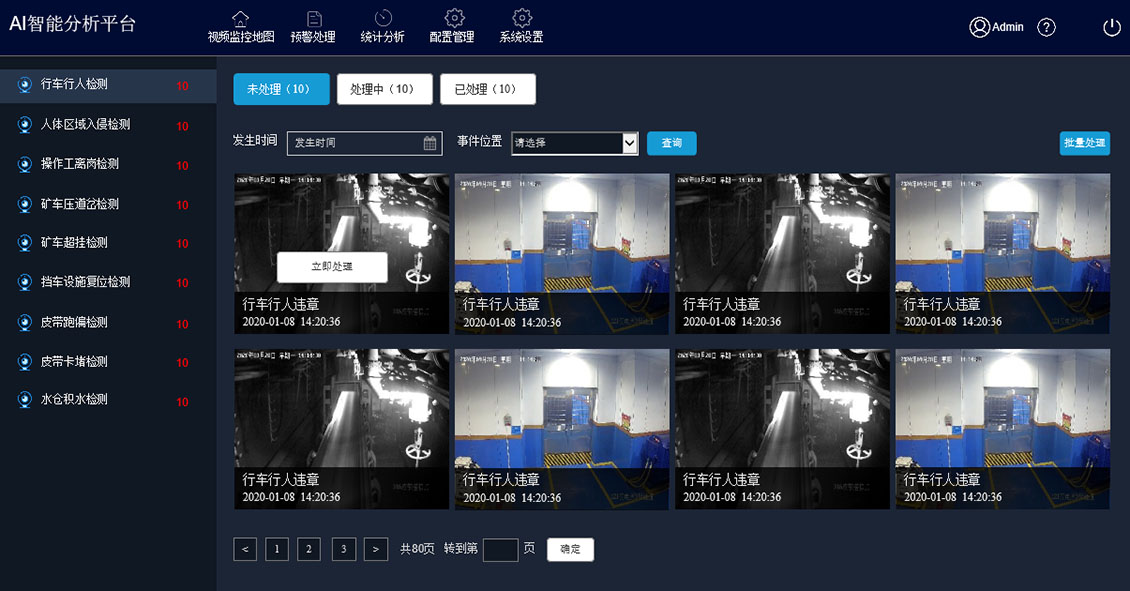Select 水仓积水检测 in the sidebar
This screenshot has width=1130, height=591.
point(74,399)
